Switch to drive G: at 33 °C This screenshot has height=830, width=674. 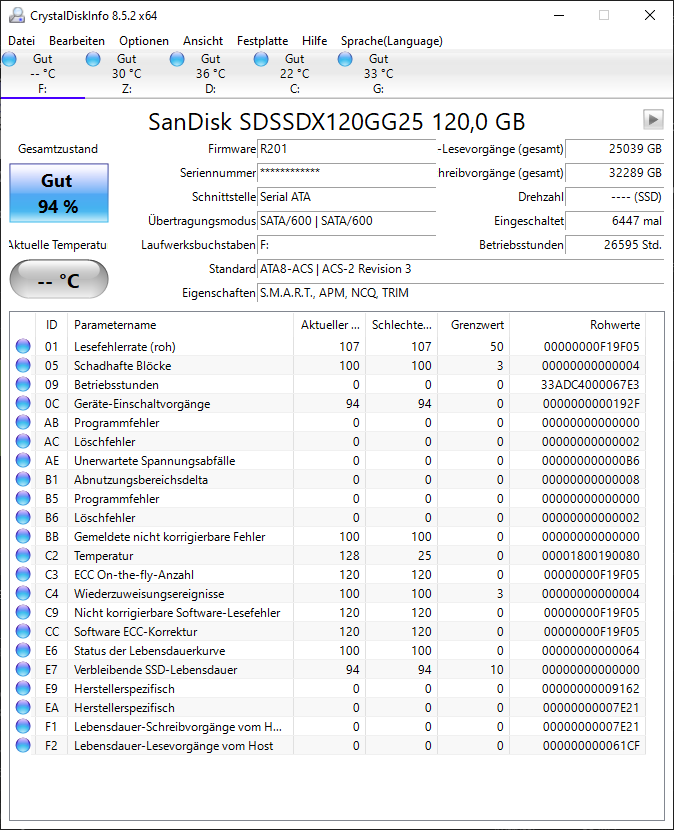379,74
